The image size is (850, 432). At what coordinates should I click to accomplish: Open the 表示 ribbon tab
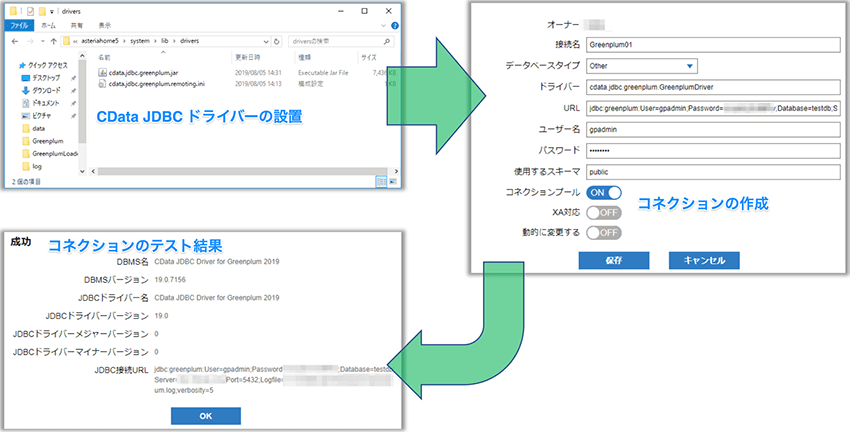tap(105, 25)
